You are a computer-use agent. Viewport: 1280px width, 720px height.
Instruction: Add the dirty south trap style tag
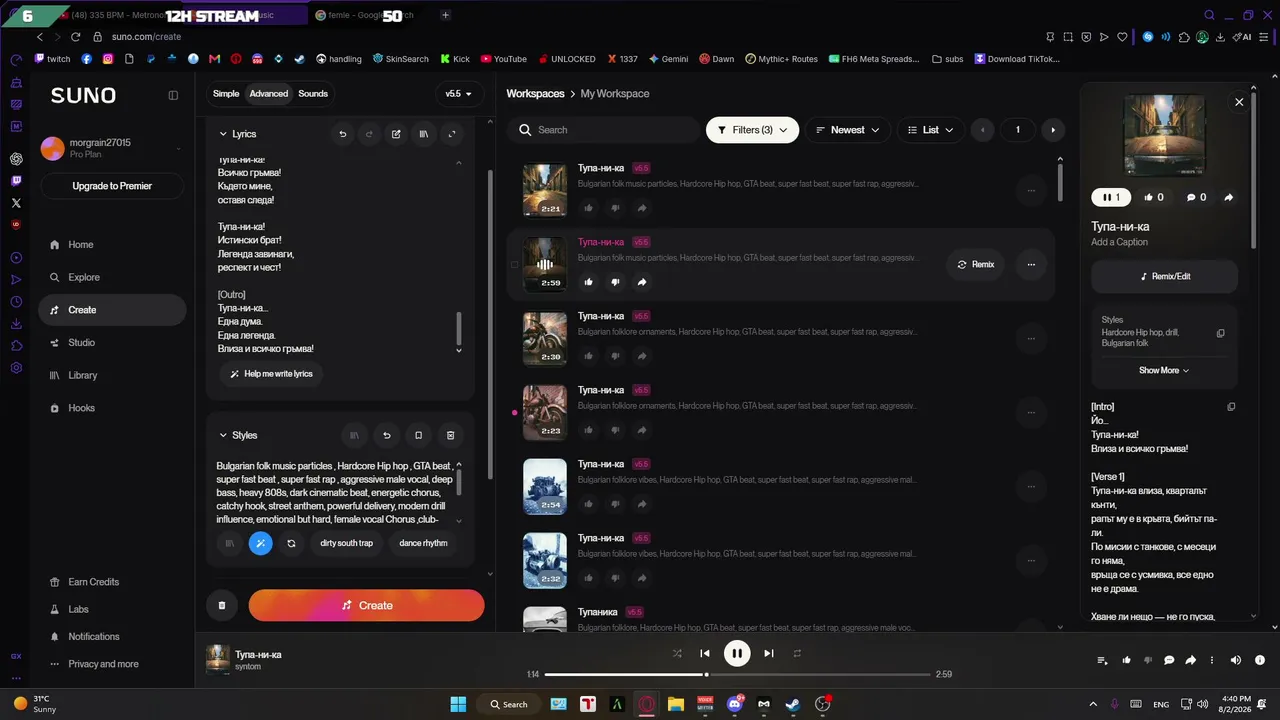click(346, 543)
